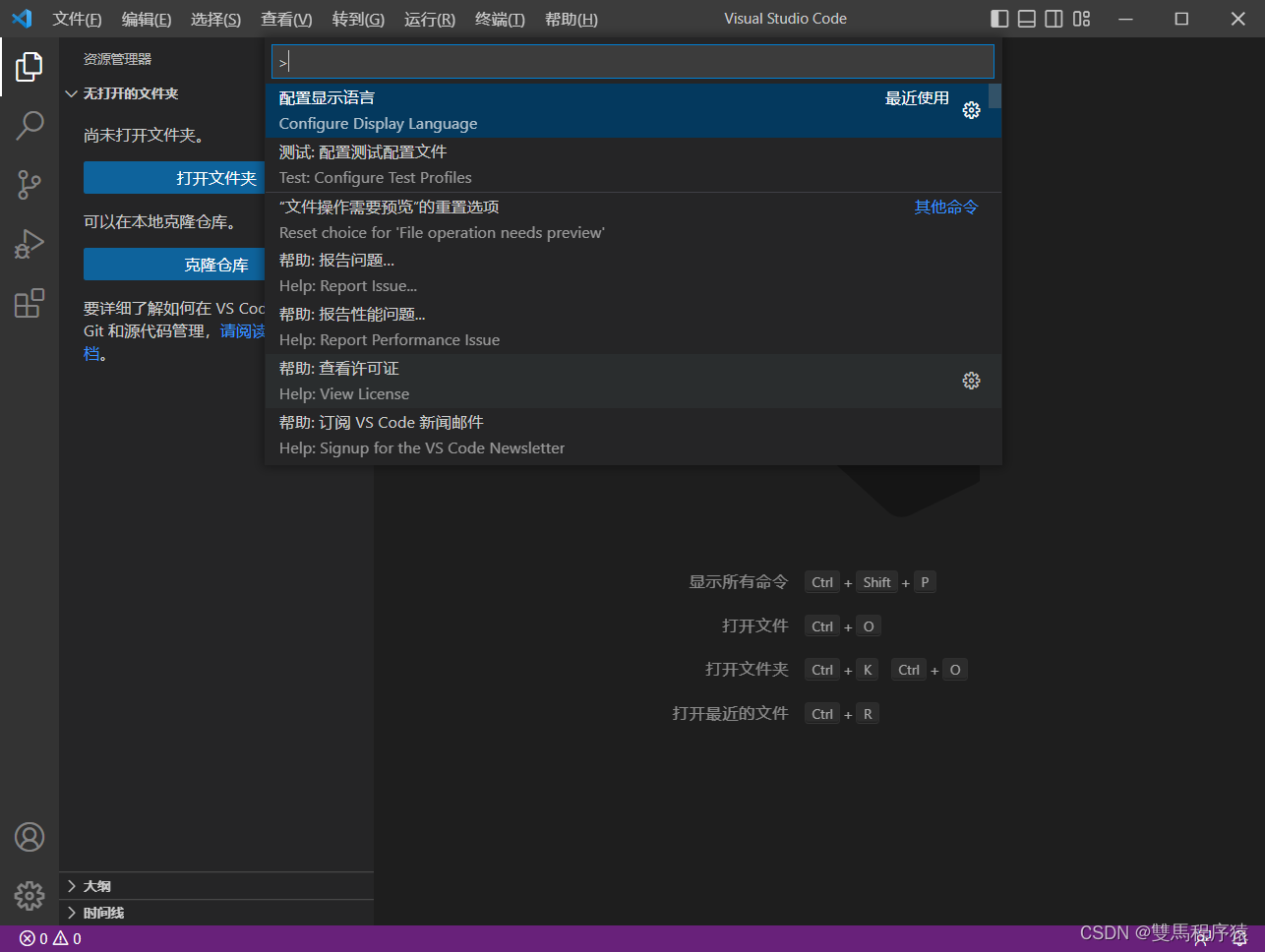
Task: Open the Extensions view
Action: (x=30, y=303)
